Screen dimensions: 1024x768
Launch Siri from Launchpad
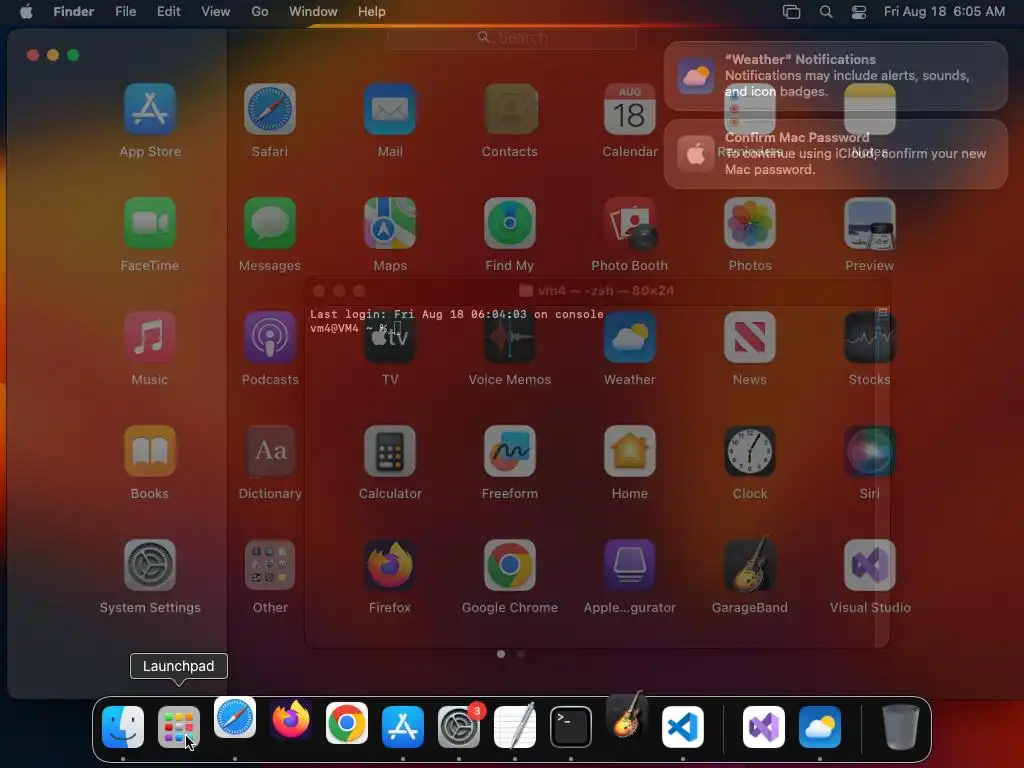pos(870,451)
